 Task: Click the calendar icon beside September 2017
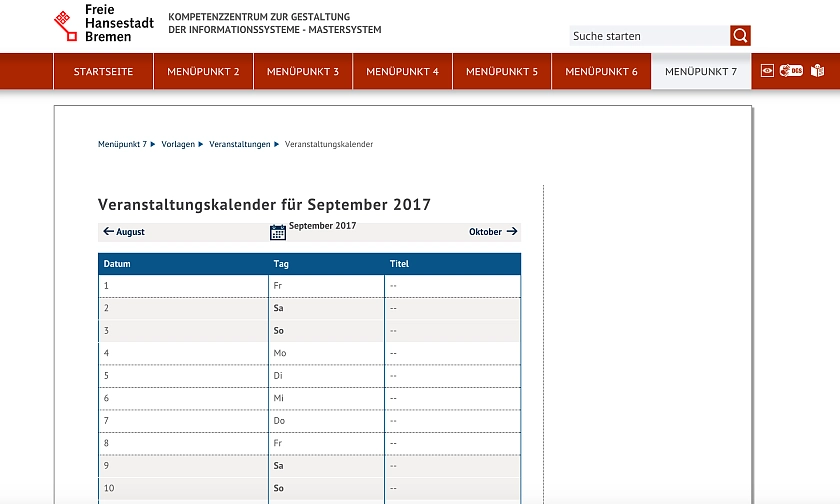pos(278,232)
